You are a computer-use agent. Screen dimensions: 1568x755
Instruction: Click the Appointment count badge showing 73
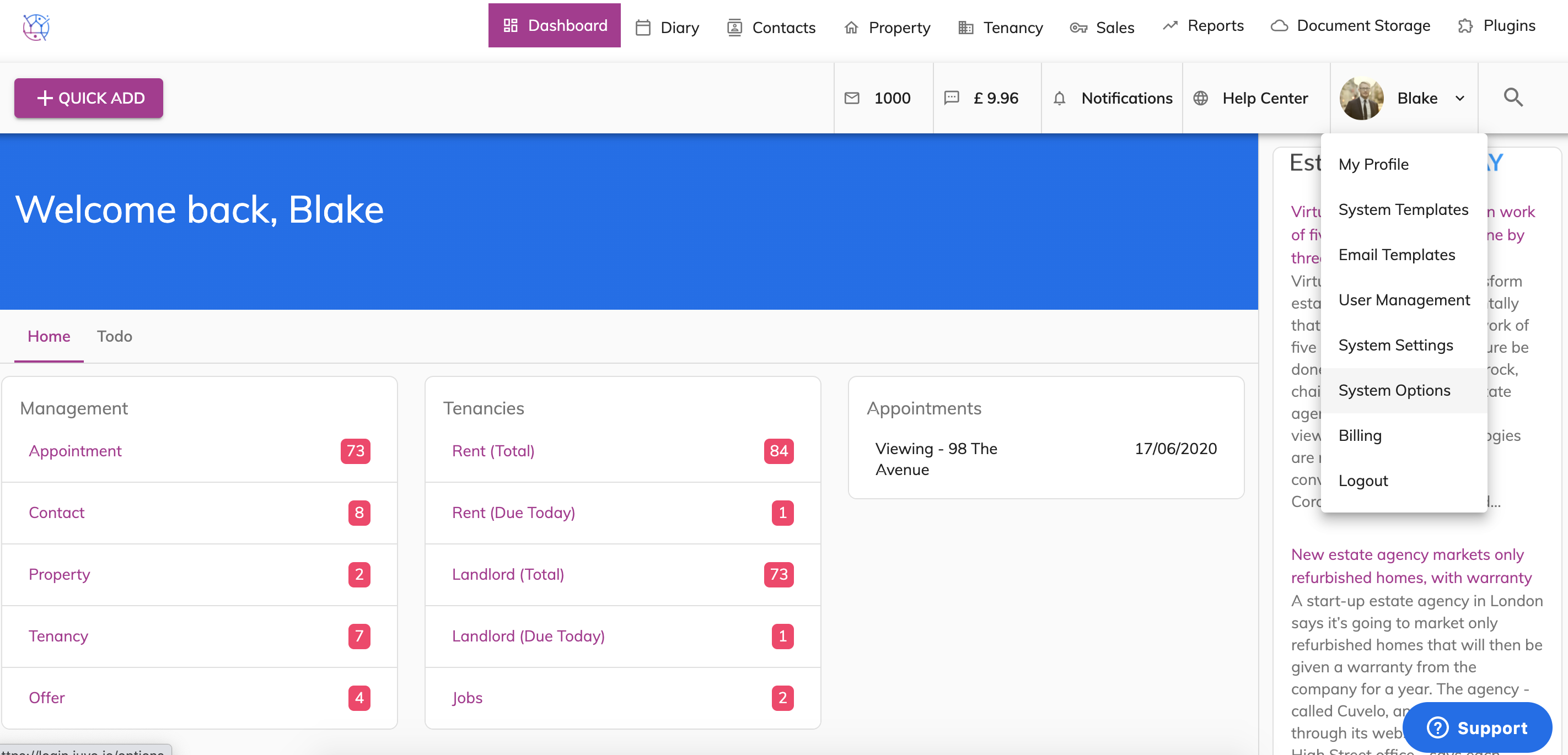click(x=356, y=451)
